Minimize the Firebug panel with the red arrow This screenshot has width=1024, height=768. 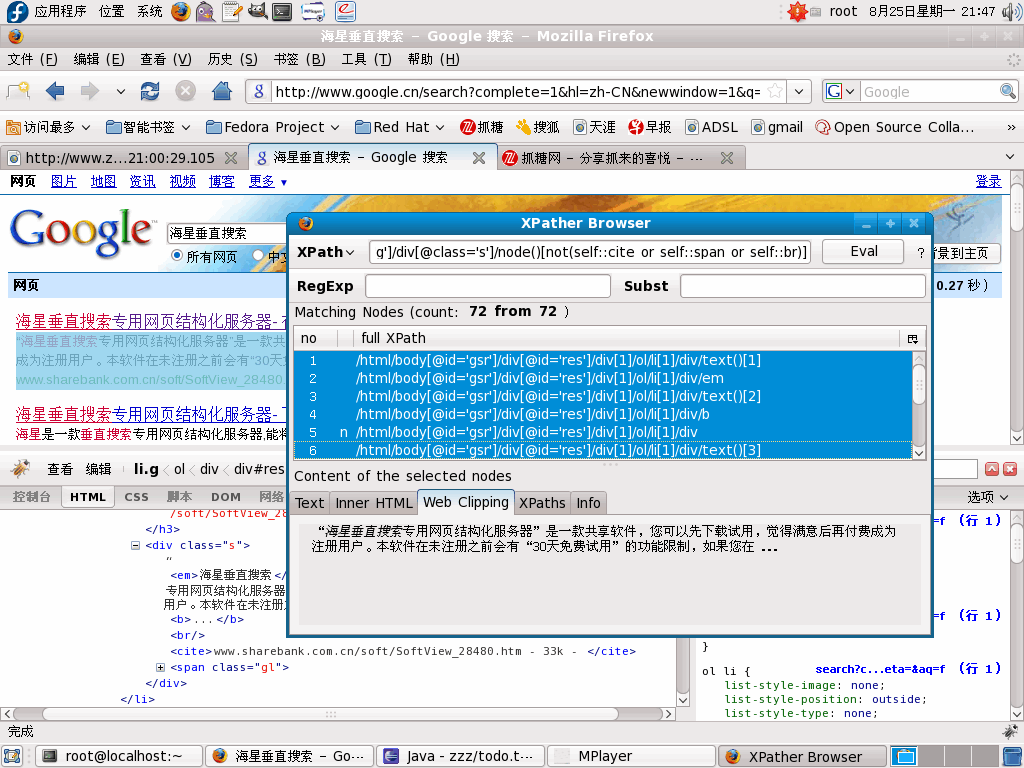pyautogui.click(x=992, y=469)
